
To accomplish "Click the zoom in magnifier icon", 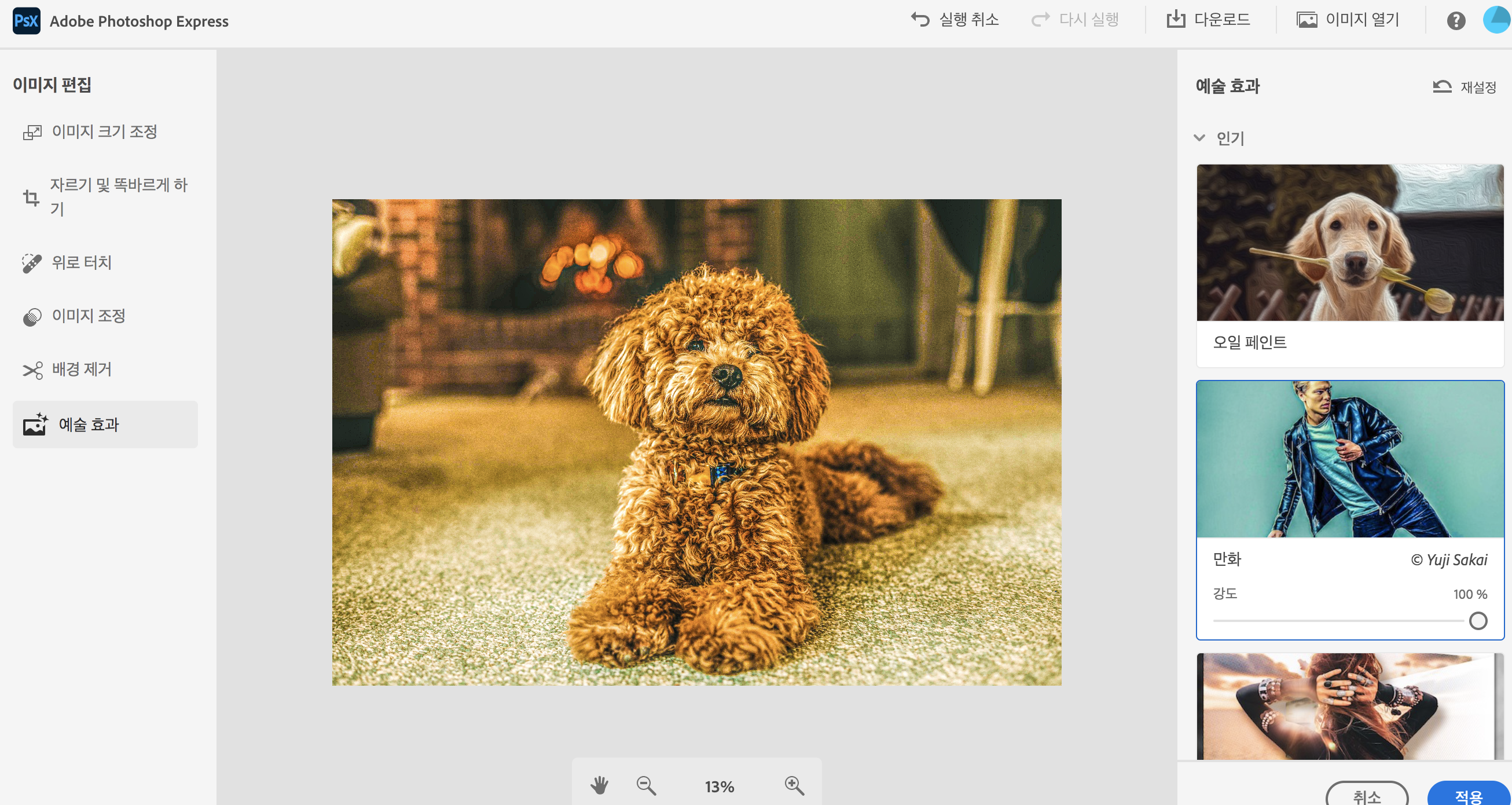I will 794,785.
